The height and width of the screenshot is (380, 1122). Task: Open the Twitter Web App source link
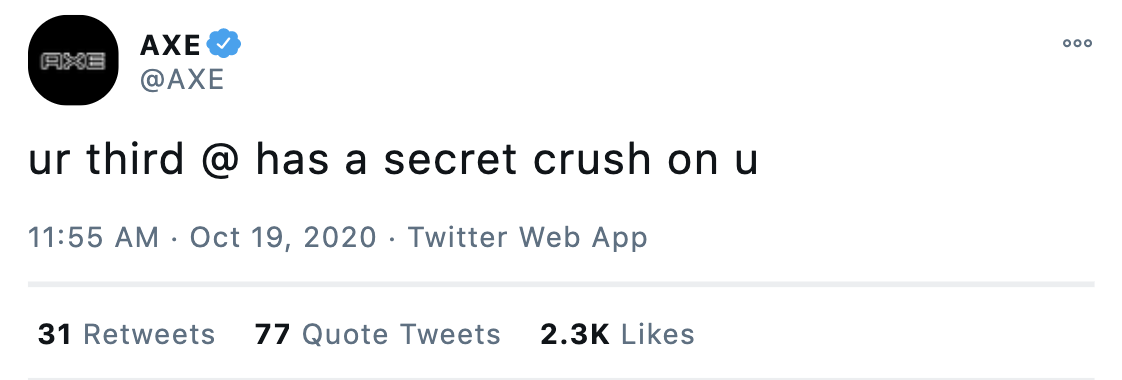click(527, 237)
